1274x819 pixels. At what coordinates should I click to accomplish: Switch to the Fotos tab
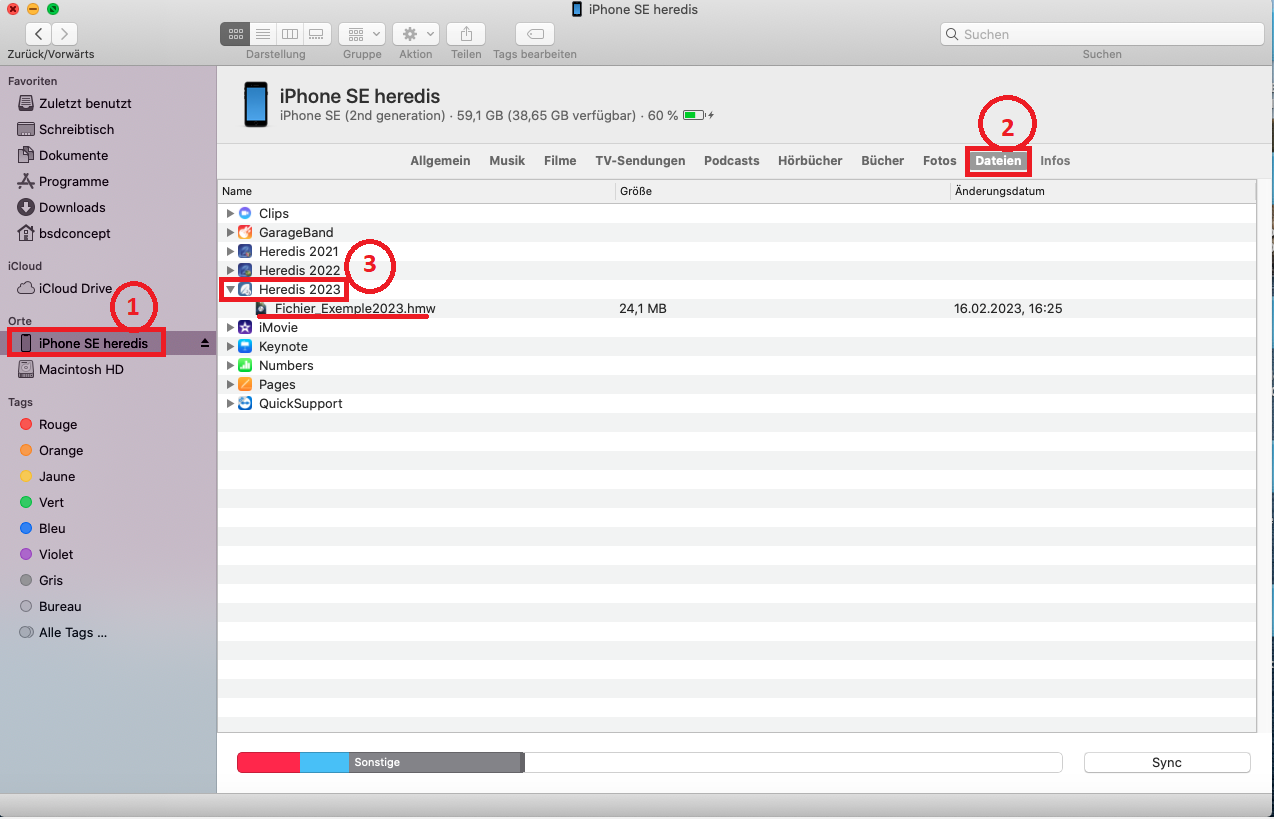[x=939, y=161]
